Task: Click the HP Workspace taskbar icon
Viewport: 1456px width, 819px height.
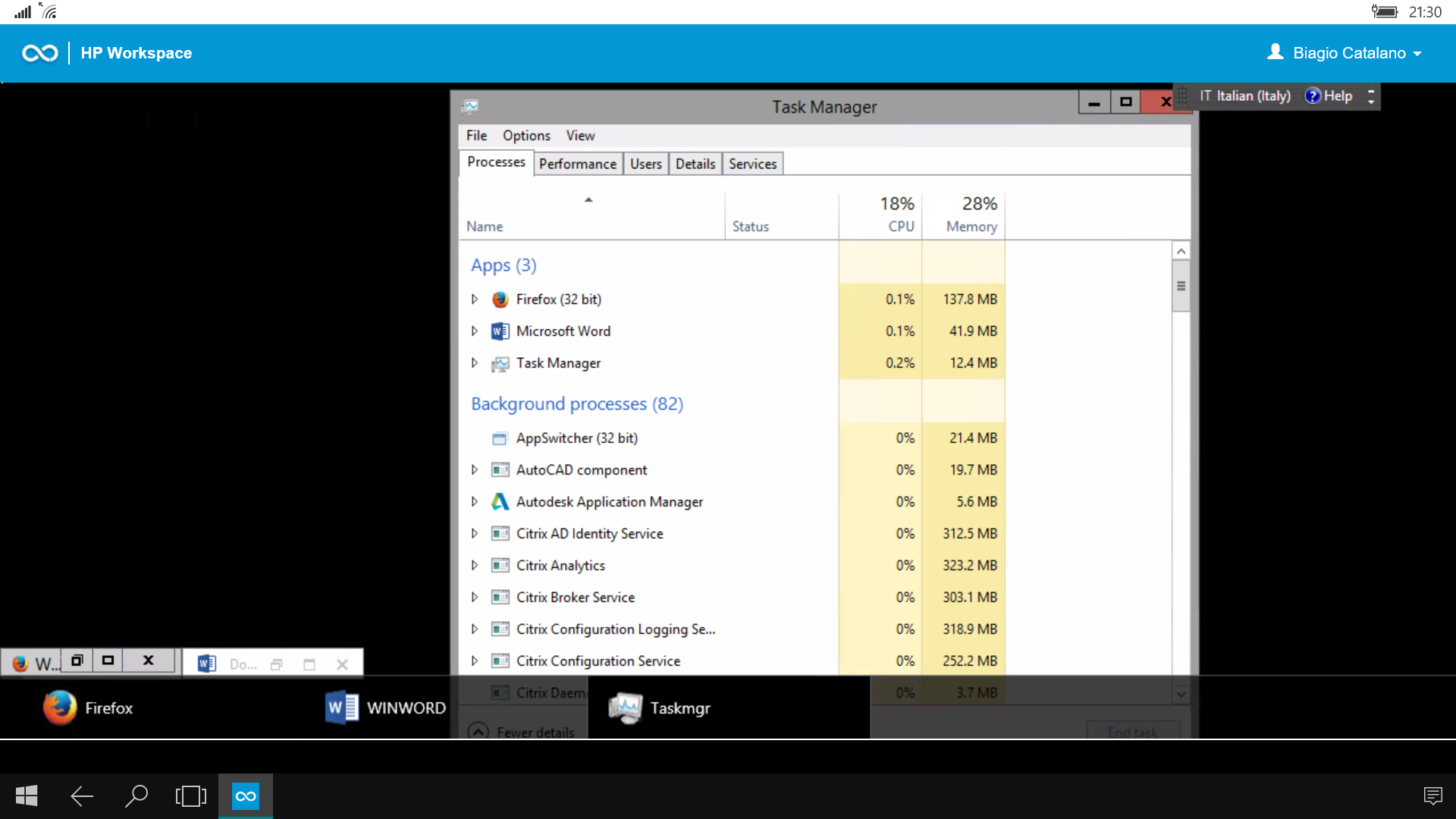Action: [246, 795]
